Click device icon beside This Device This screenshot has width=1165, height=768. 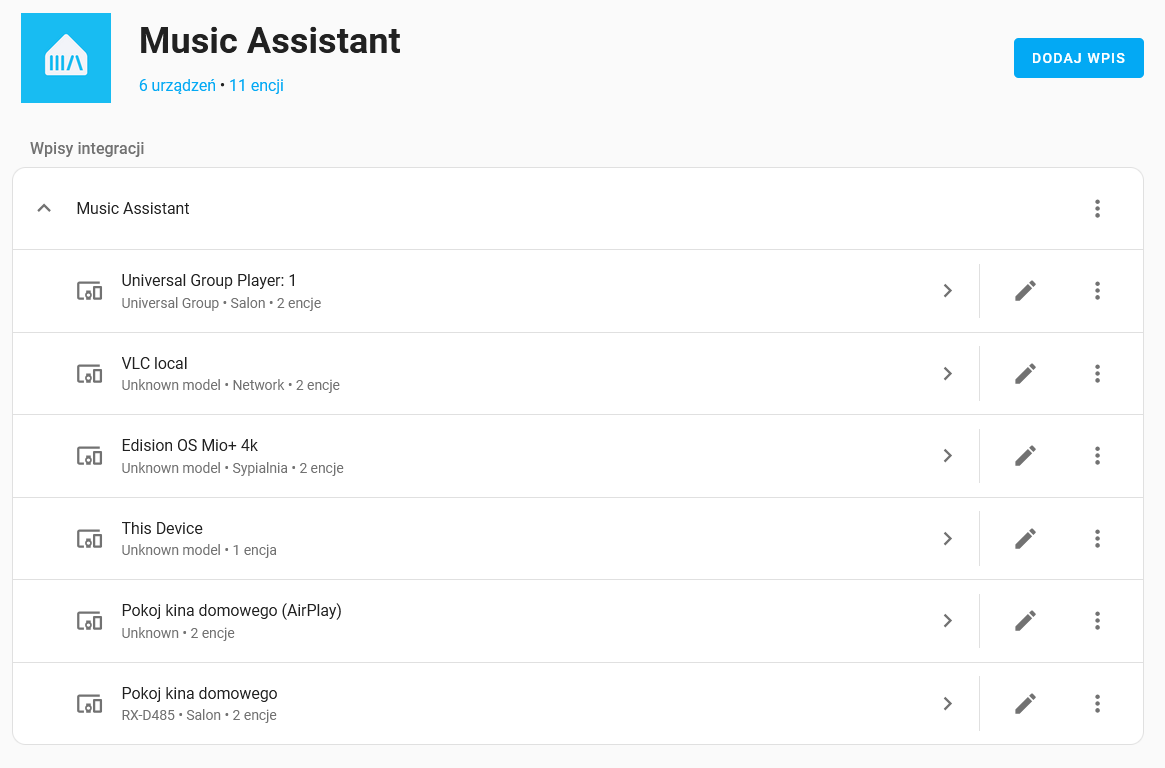click(x=90, y=539)
